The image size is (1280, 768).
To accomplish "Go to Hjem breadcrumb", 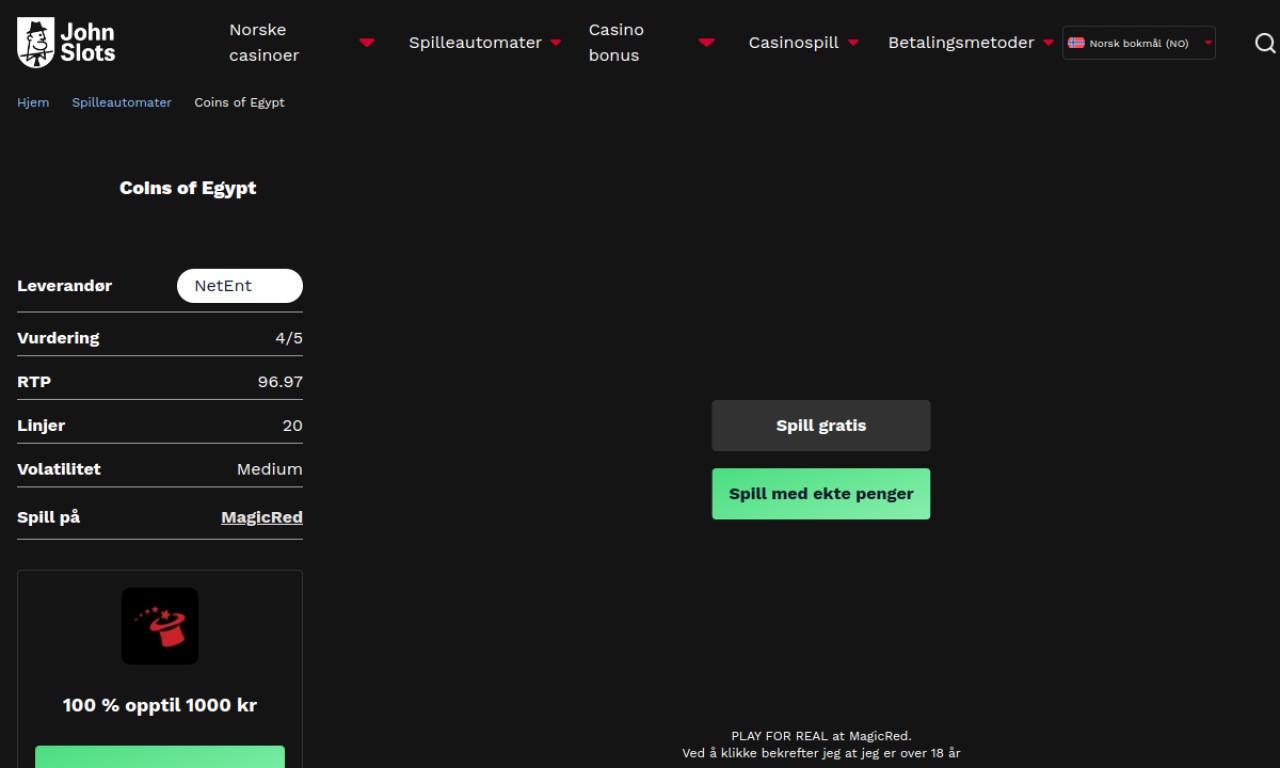I will point(33,102).
